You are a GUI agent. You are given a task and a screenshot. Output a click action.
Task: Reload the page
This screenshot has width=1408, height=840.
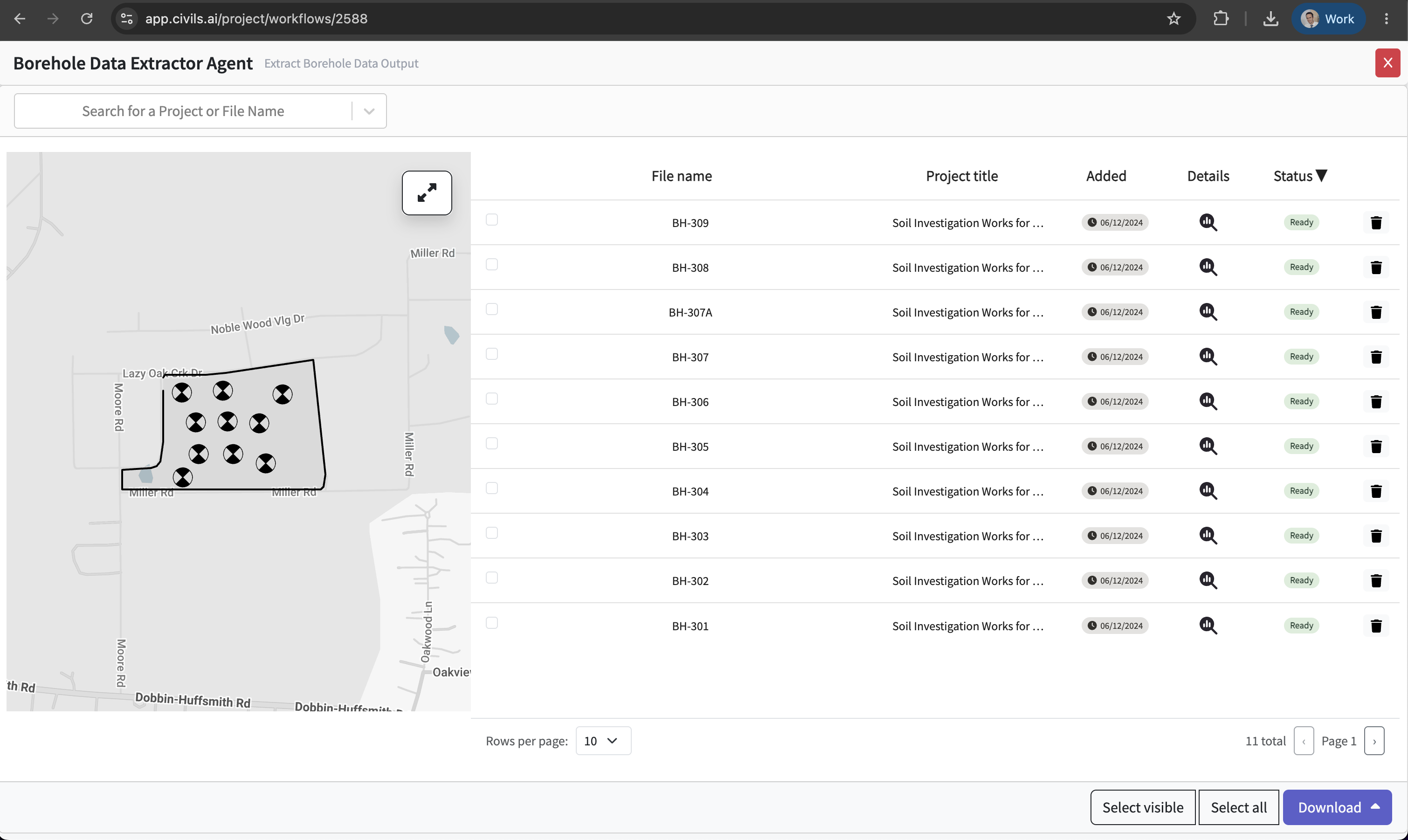coord(87,19)
